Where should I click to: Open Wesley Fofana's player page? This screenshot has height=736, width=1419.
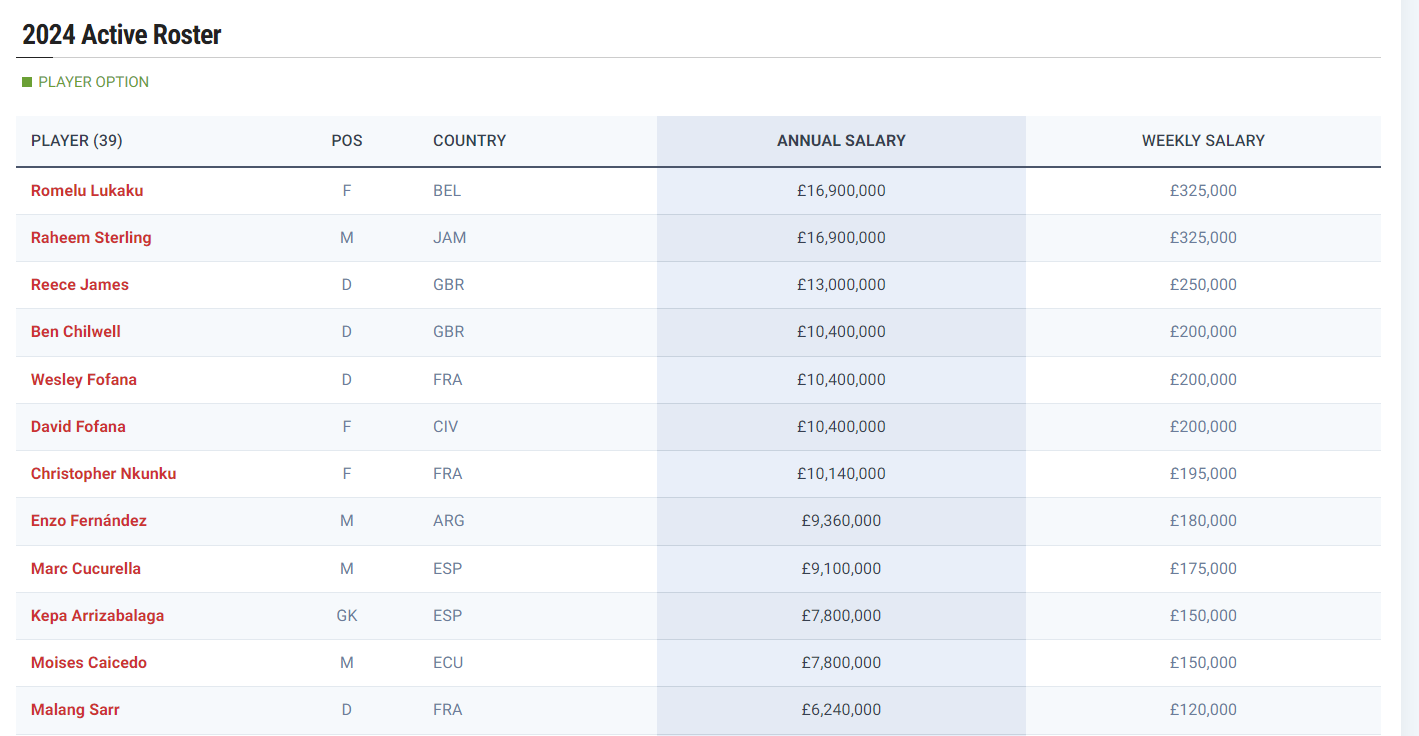tap(84, 380)
